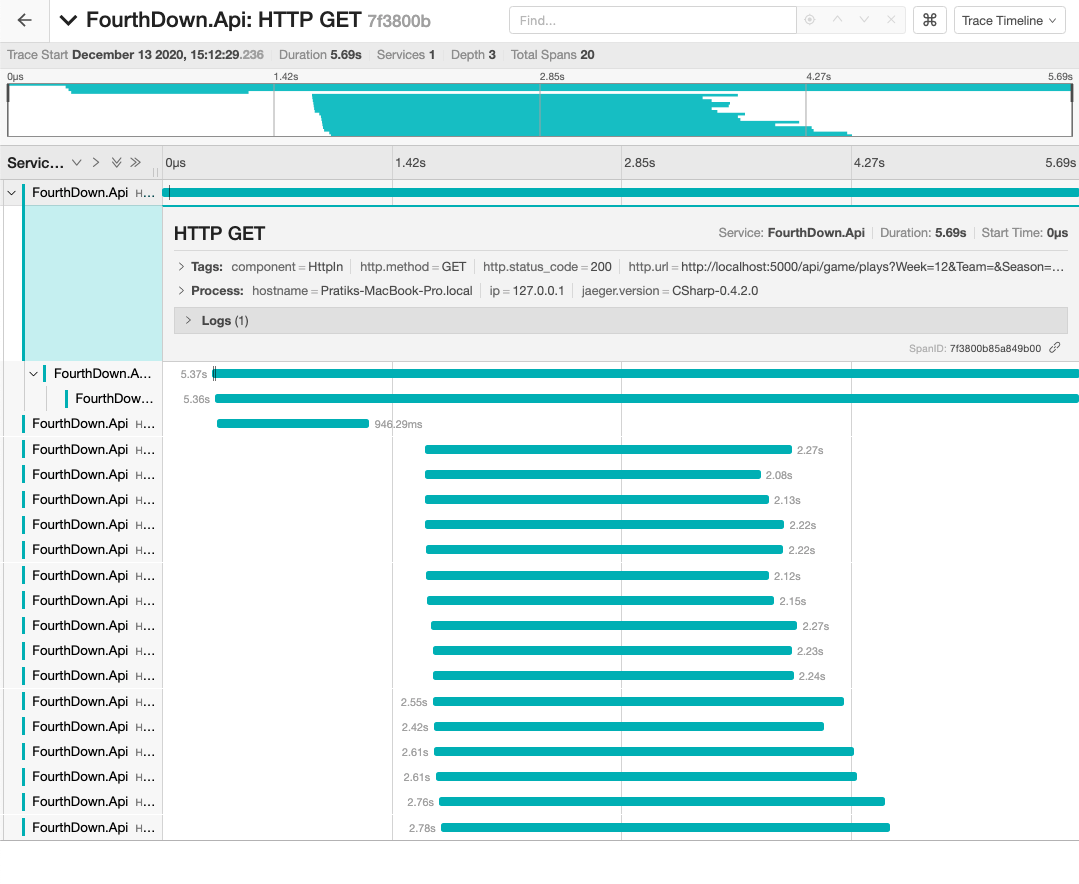1079x884 pixels.
Task: Clear search with the X icon
Action: click(x=891, y=20)
